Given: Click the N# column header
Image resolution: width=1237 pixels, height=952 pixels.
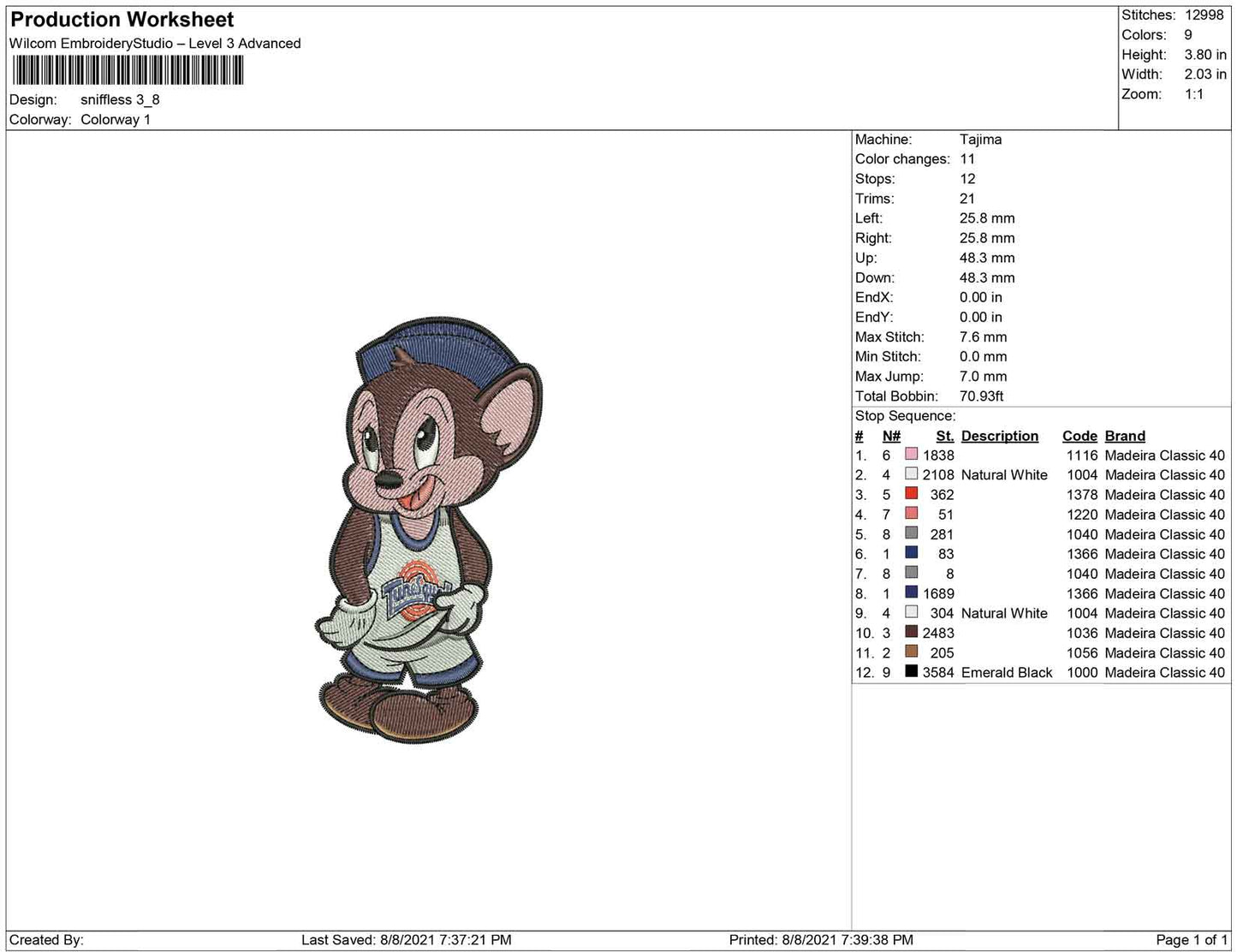Looking at the screenshot, I should [891, 436].
